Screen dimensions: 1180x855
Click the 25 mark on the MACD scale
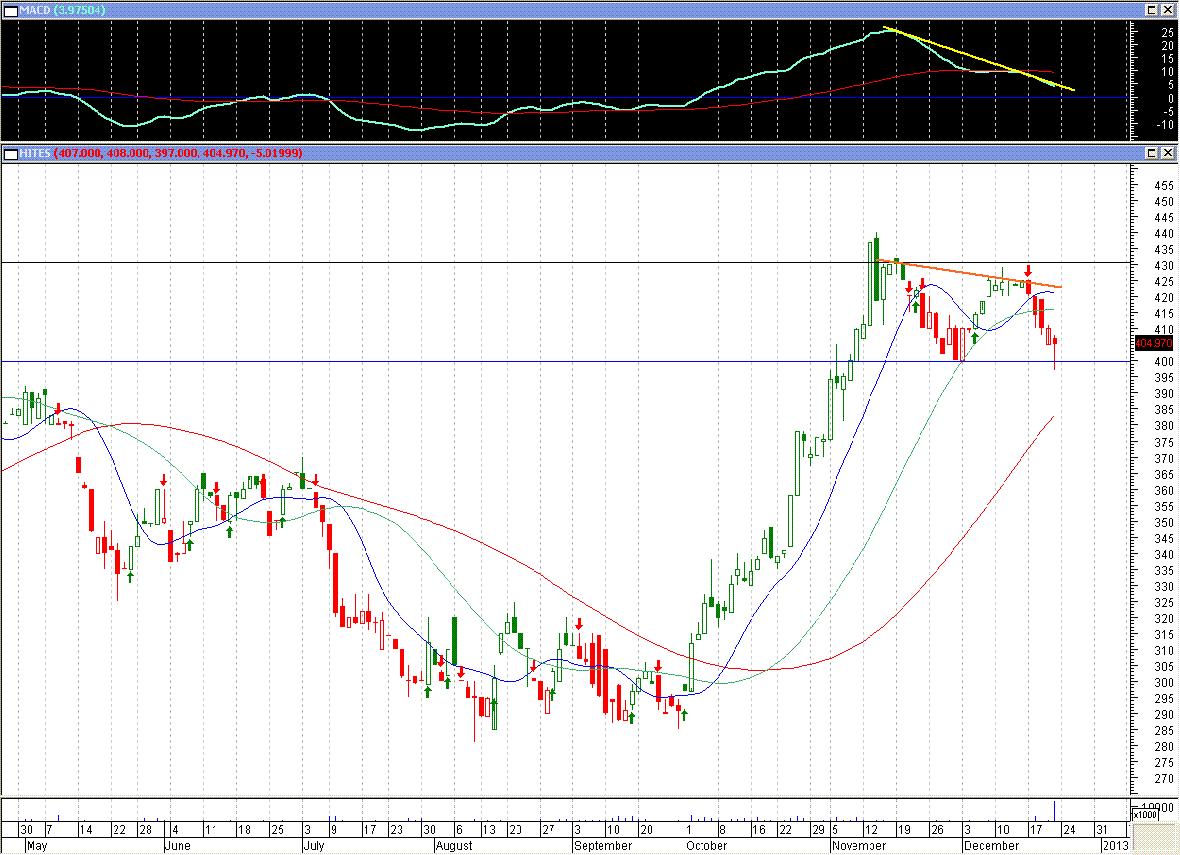1167,32
